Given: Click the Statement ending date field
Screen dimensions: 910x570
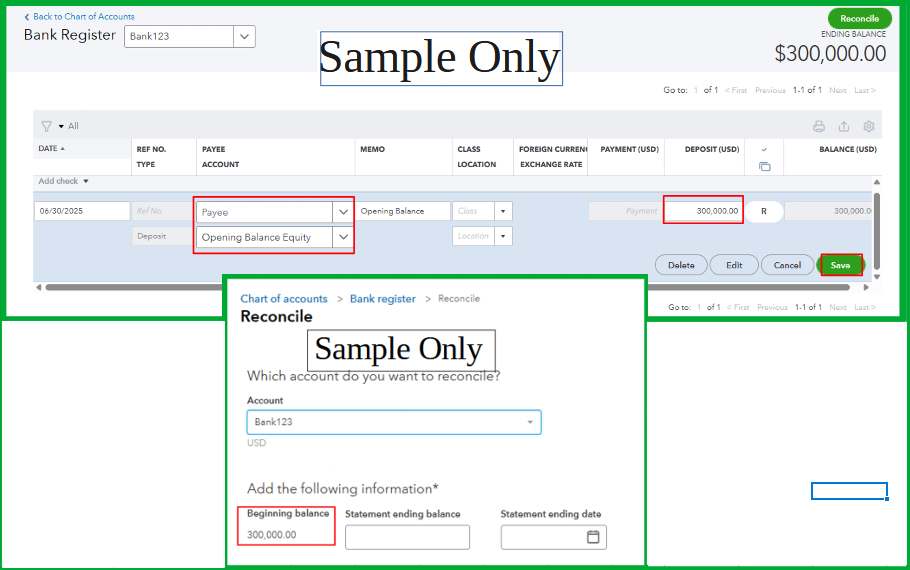Looking at the screenshot, I should (x=554, y=537).
